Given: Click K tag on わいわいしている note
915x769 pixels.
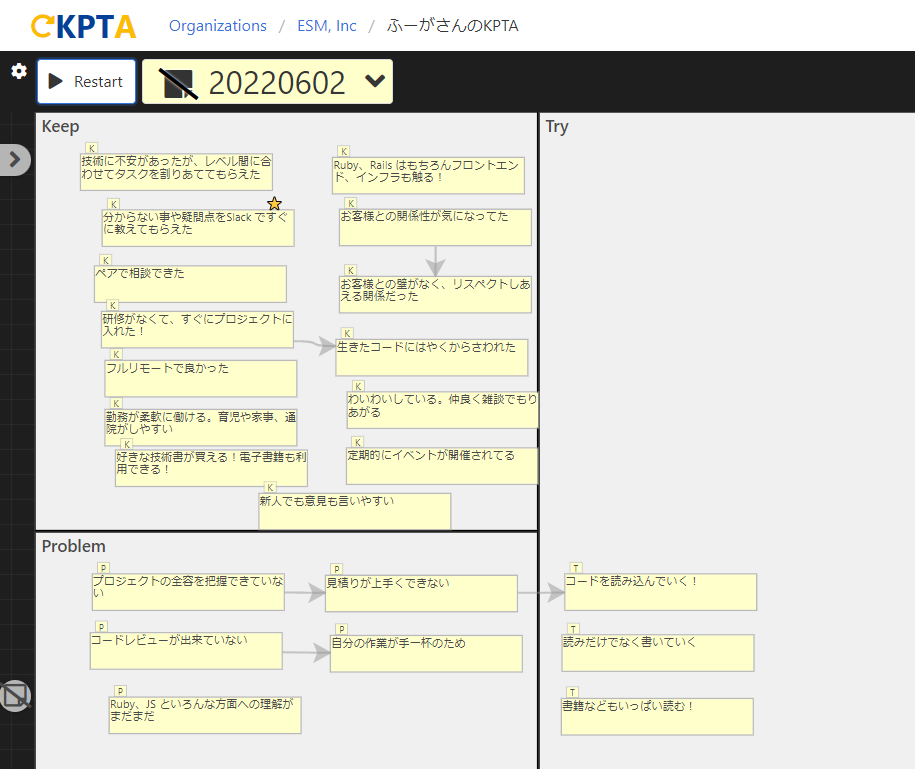Looking at the screenshot, I should 358,386.
